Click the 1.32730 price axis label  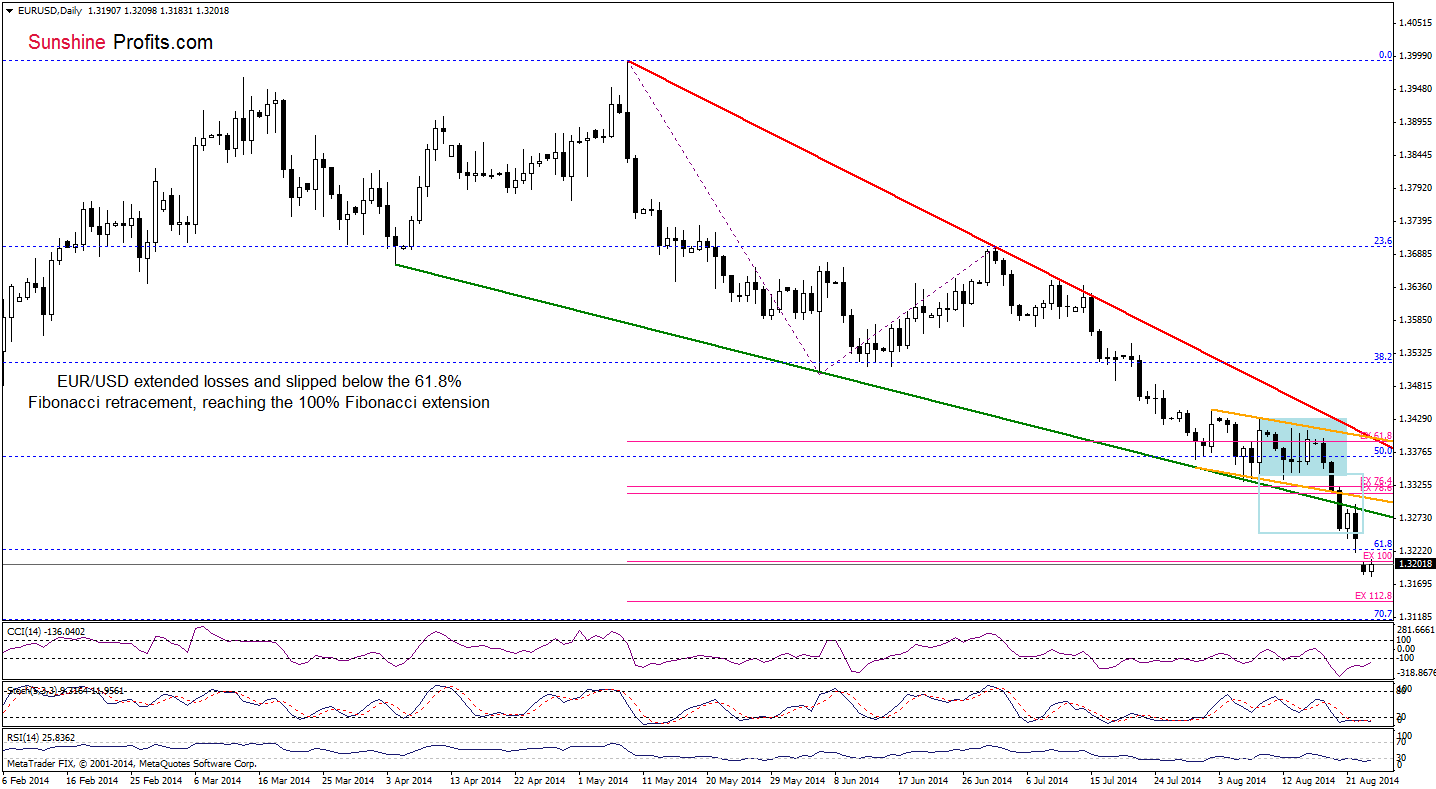pos(1415,518)
